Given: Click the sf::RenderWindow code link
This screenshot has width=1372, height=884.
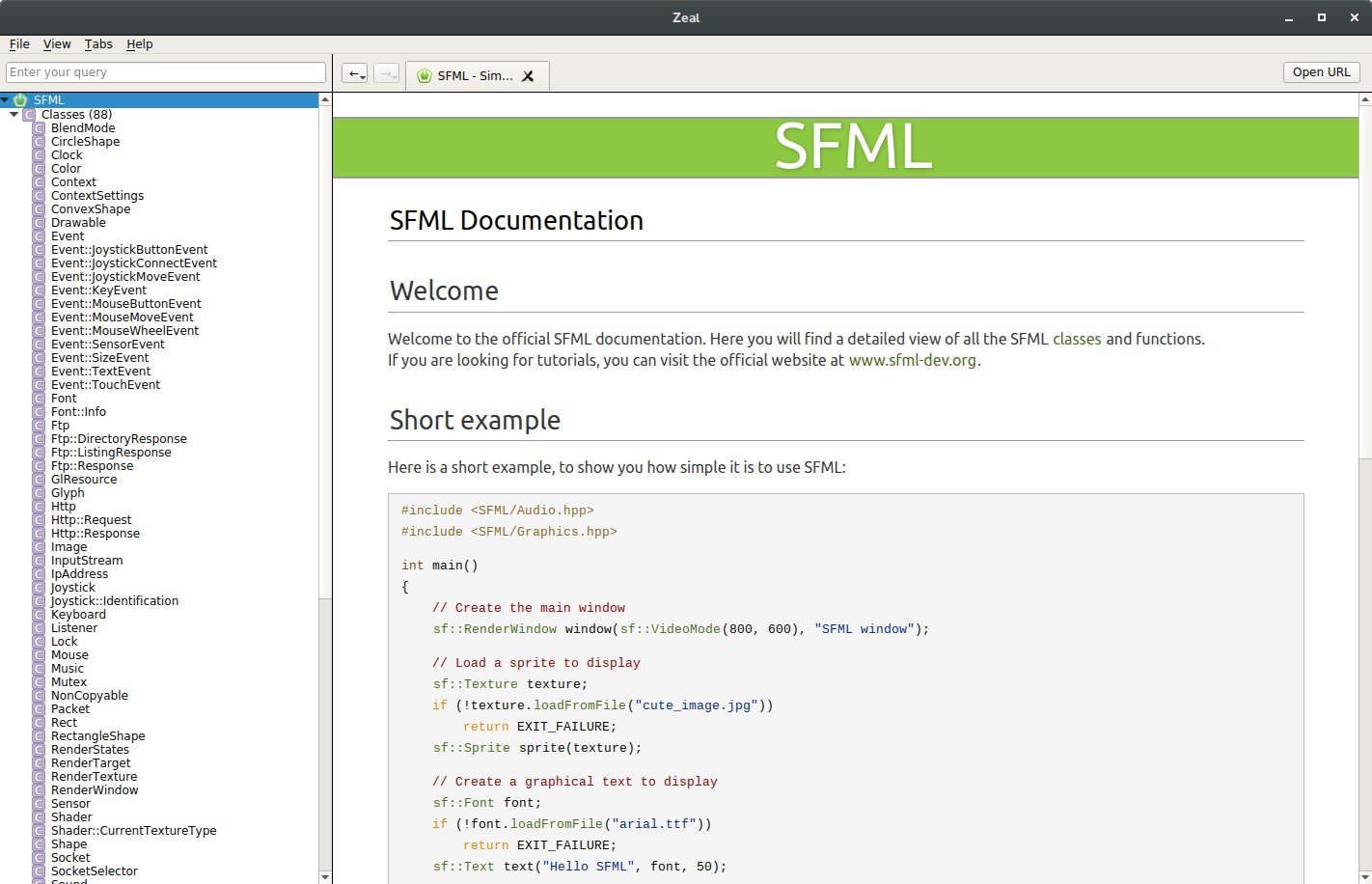Looking at the screenshot, I should tap(495, 629).
